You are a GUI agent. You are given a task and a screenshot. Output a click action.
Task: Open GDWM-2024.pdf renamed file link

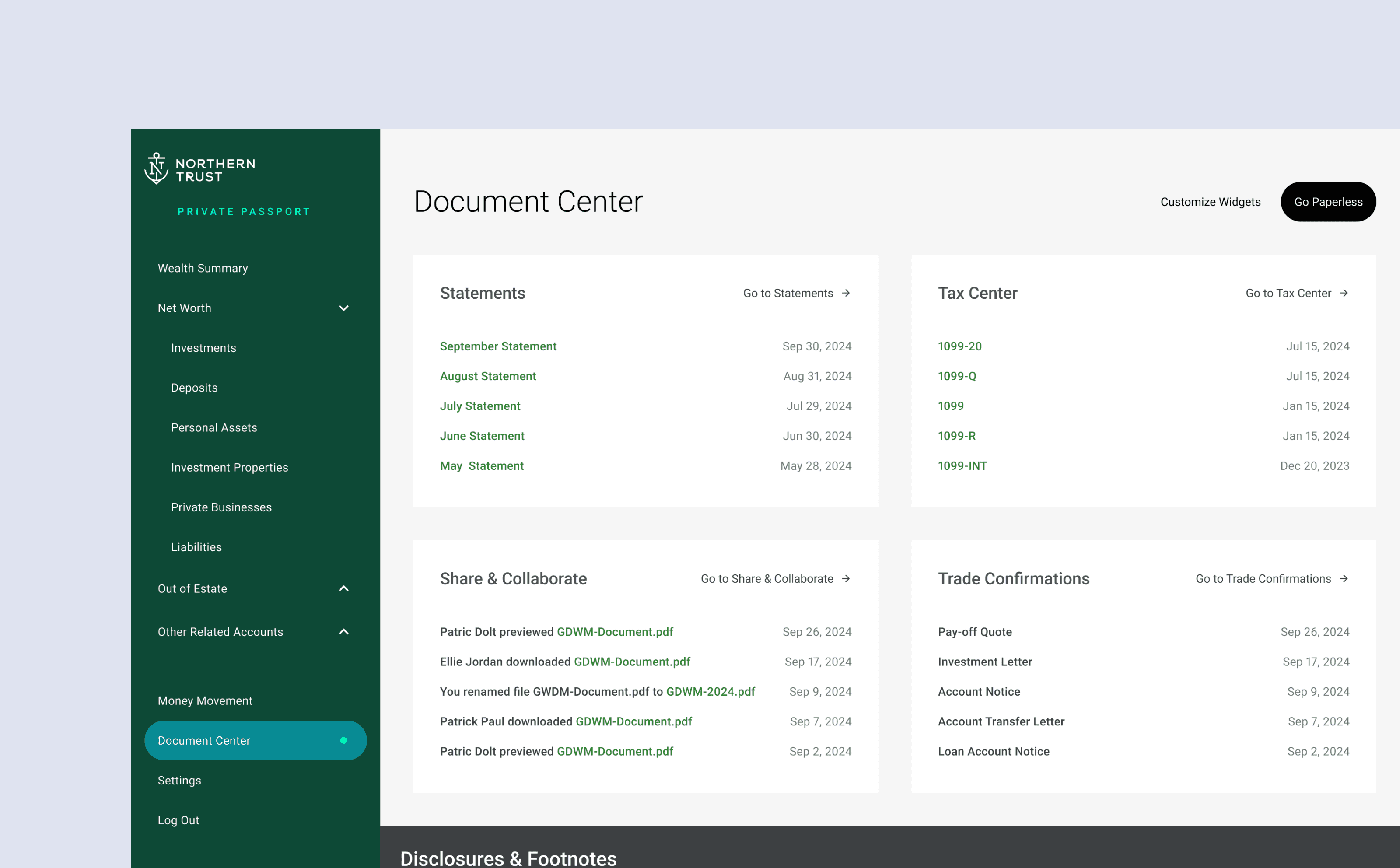coord(710,691)
